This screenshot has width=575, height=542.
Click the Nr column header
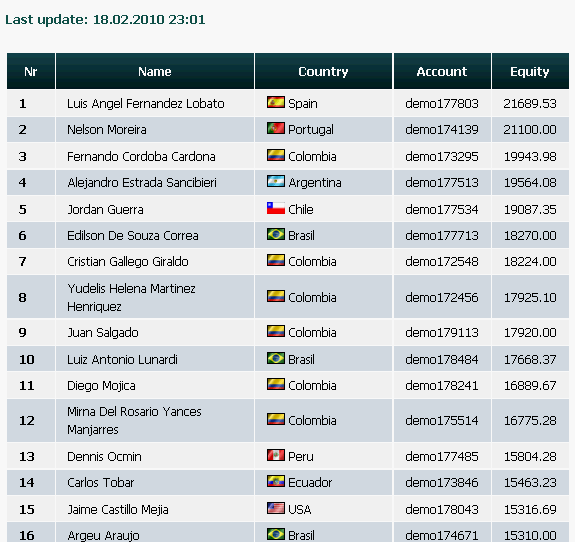31,71
